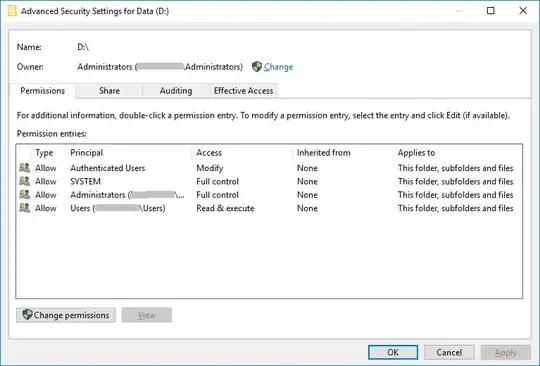Click the Change owner link

[x=278, y=67]
